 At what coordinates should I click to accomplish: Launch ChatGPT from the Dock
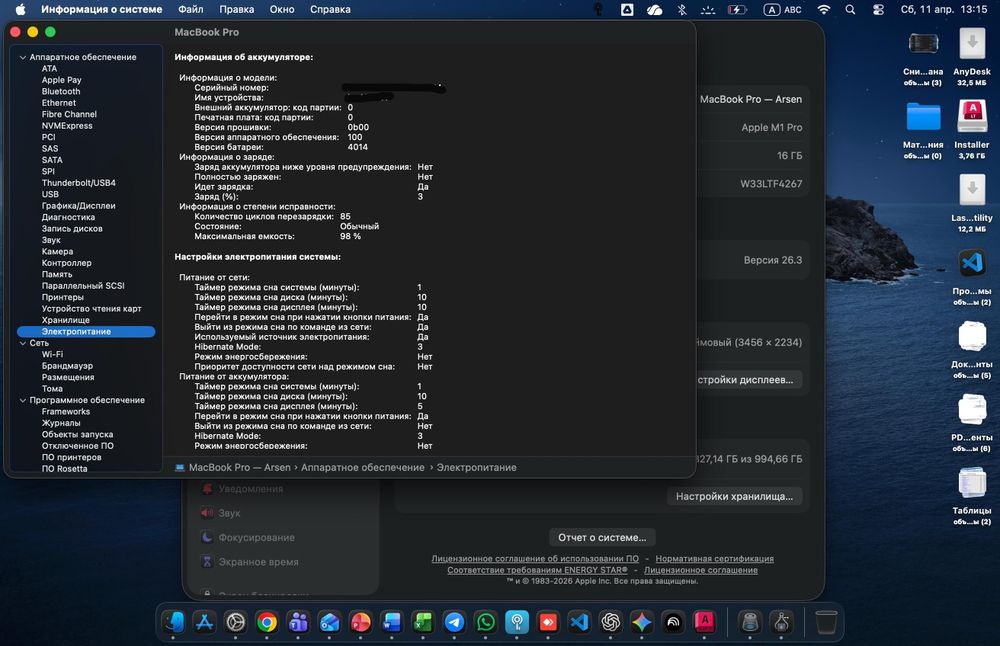(610, 622)
